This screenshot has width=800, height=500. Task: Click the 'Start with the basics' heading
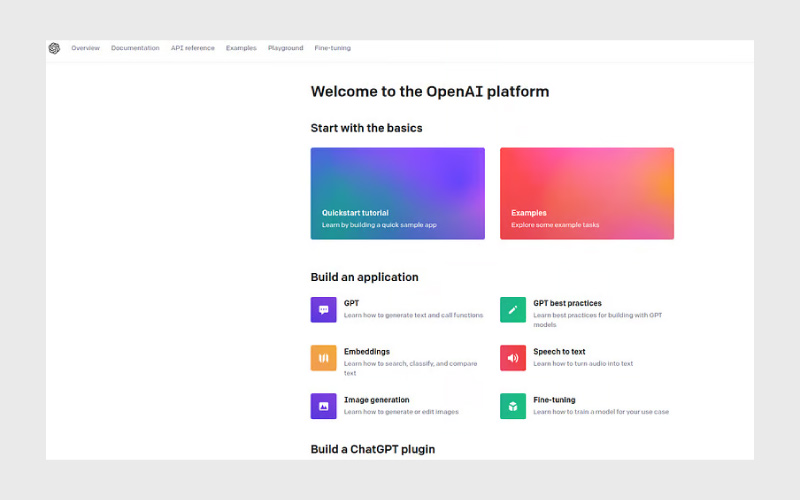tap(366, 128)
